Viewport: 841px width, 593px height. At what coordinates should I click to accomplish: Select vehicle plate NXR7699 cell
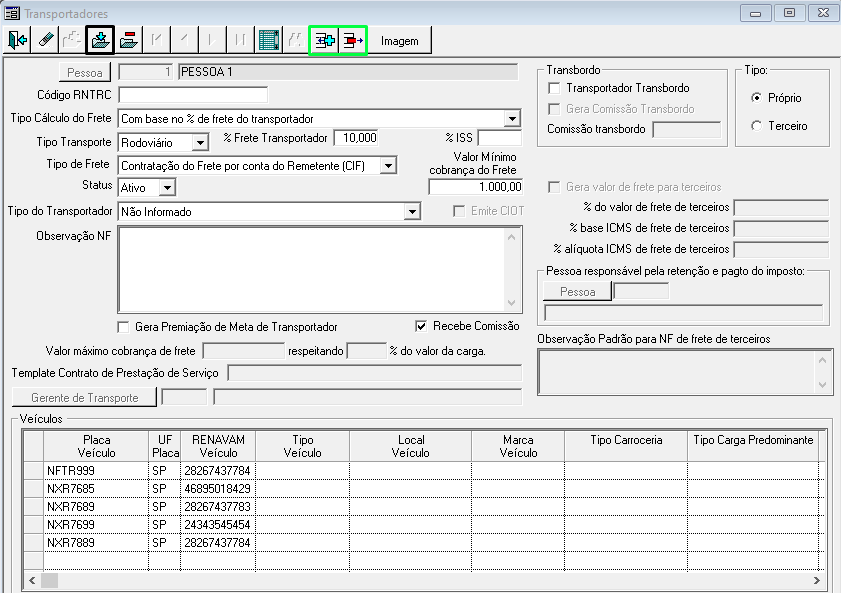pos(95,525)
